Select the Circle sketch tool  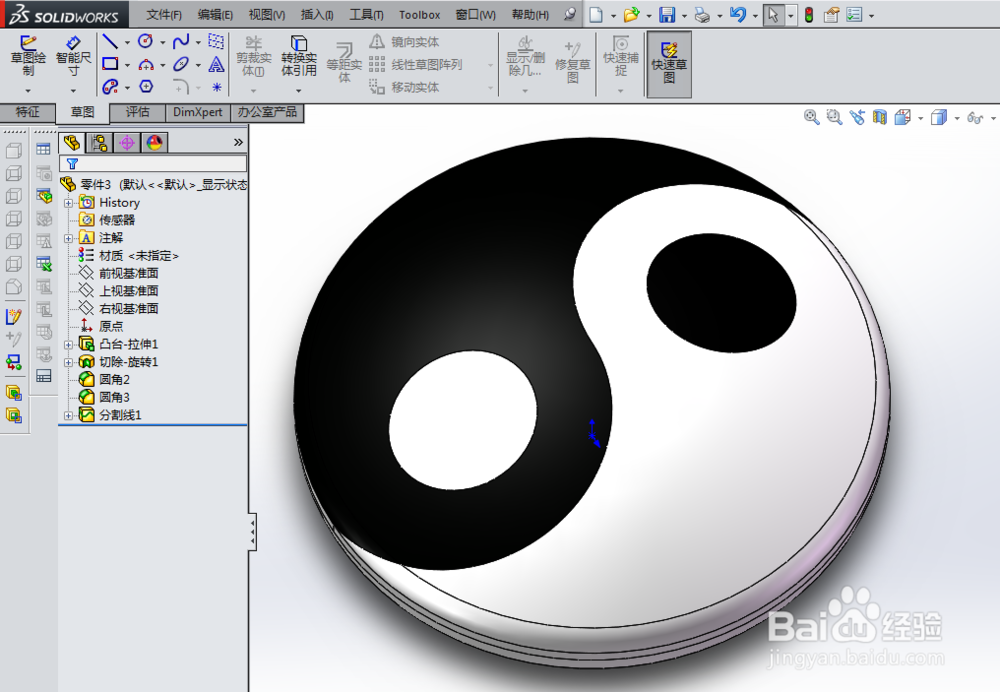click(x=145, y=41)
